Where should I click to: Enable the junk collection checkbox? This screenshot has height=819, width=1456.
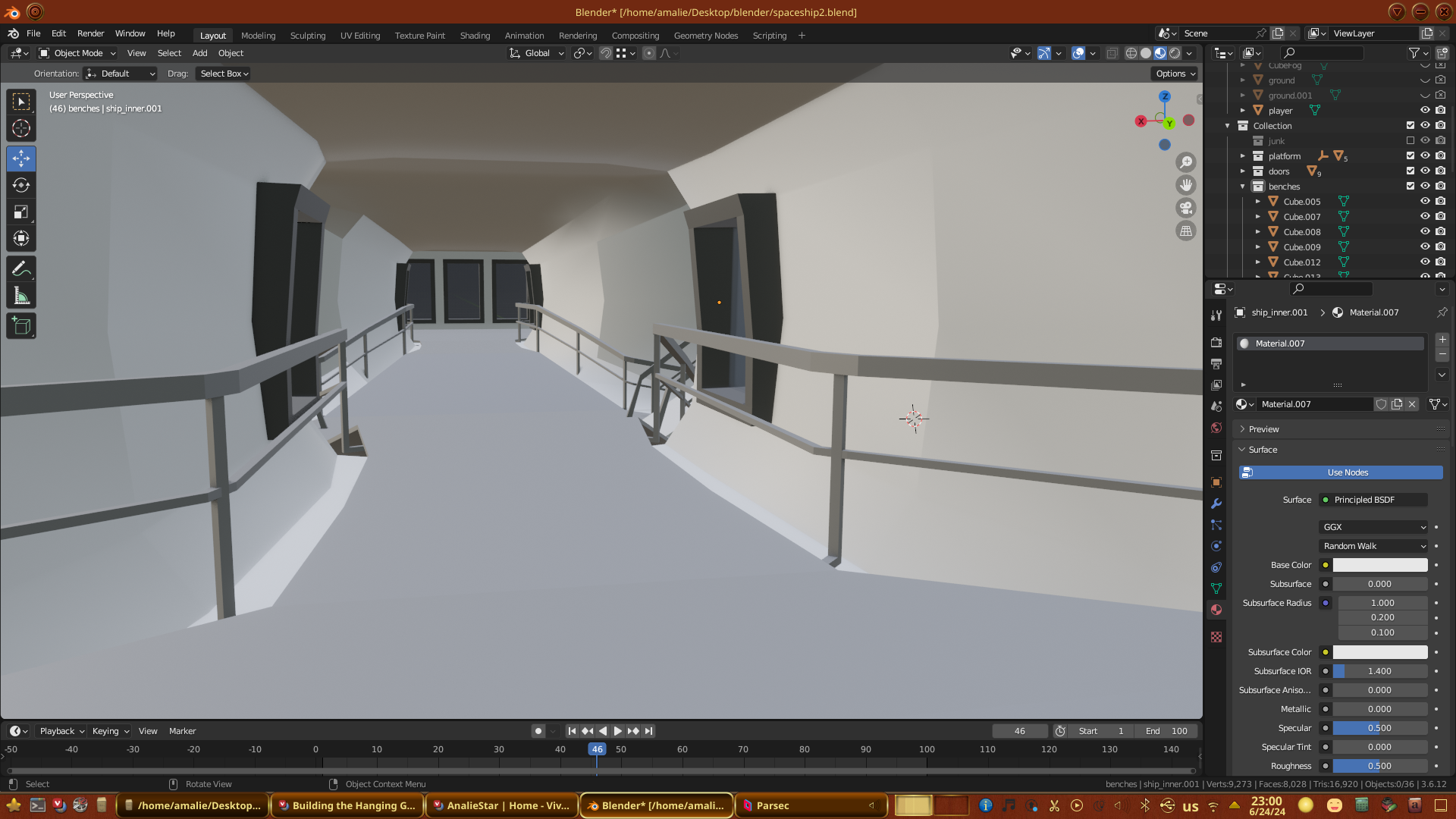(1410, 141)
